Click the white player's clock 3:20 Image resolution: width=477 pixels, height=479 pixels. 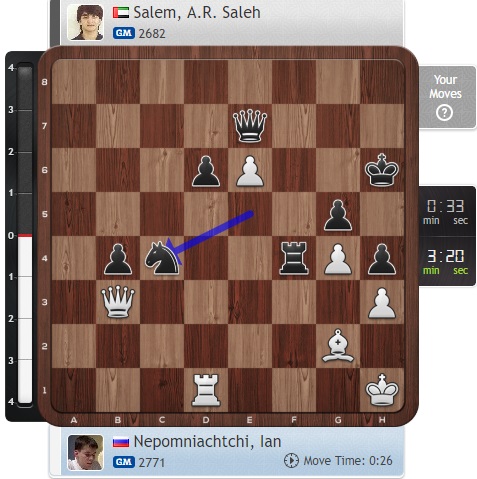pos(446,261)
